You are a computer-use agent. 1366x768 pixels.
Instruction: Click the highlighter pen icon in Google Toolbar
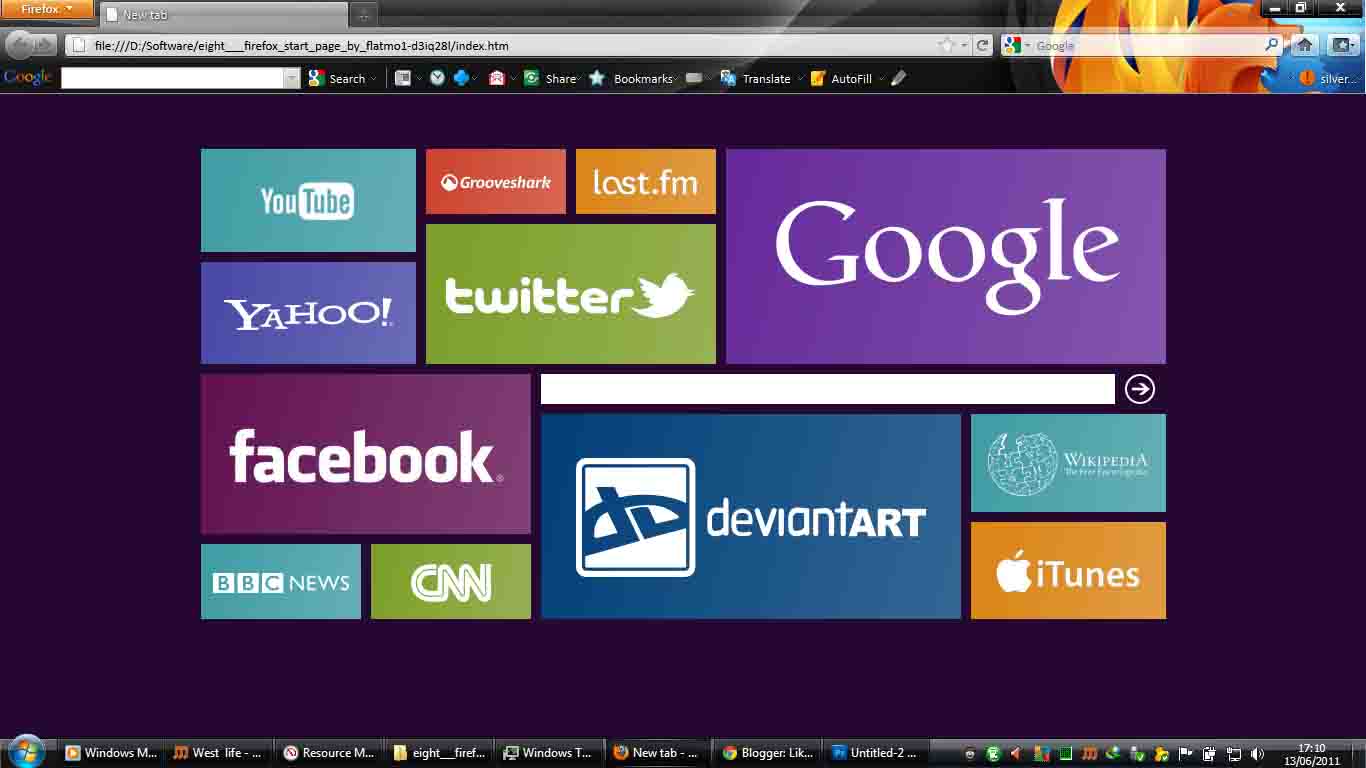tap(898, 78)
